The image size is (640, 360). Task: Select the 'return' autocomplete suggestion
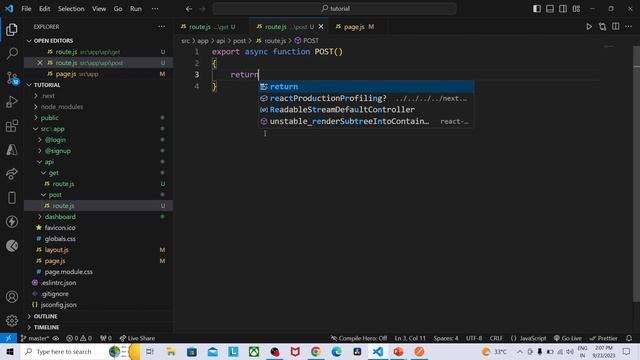pyautogui.click(x=366, y=87)
